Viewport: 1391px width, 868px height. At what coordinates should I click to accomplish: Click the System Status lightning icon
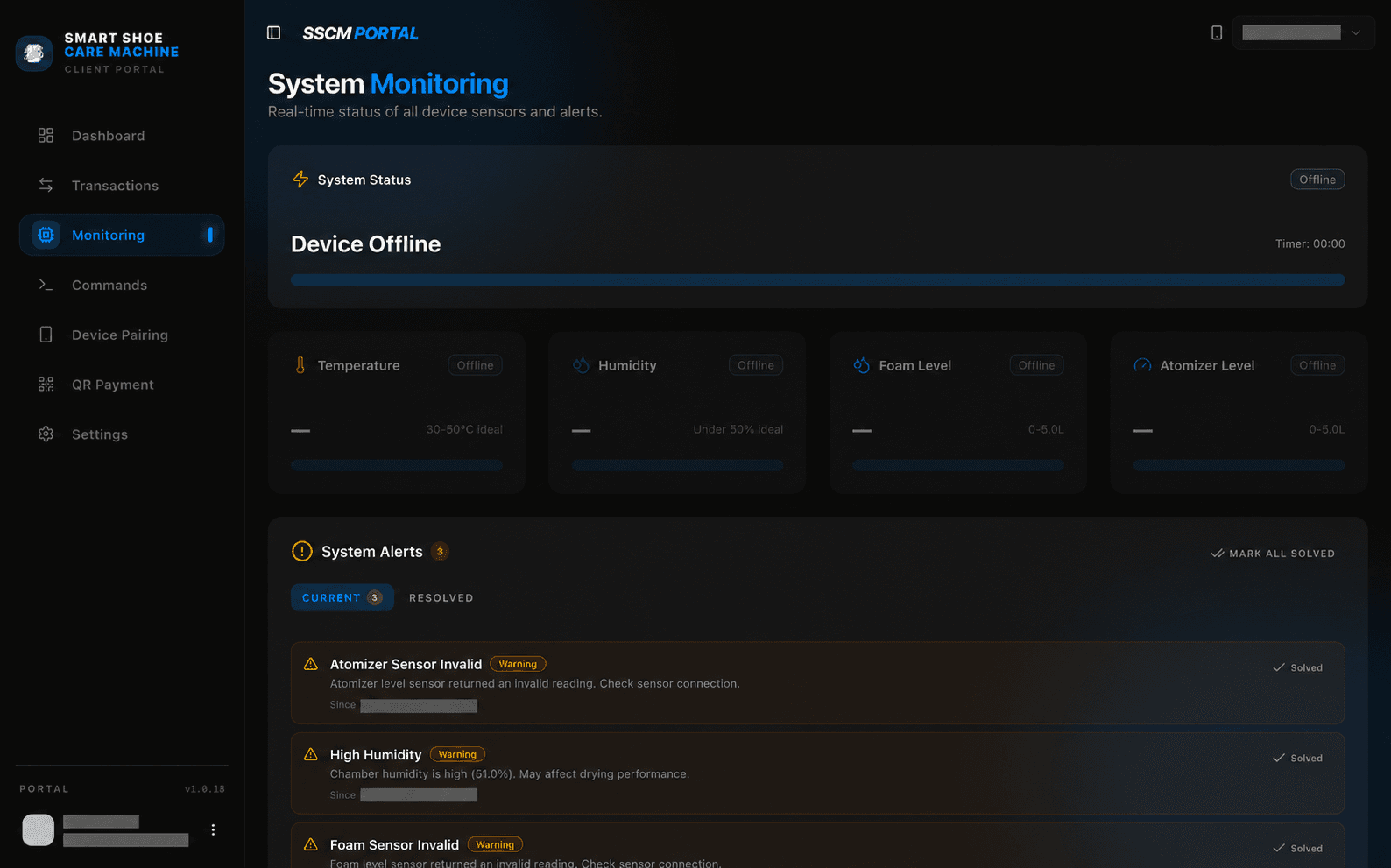pyautogui.click(x=300, y=180)
